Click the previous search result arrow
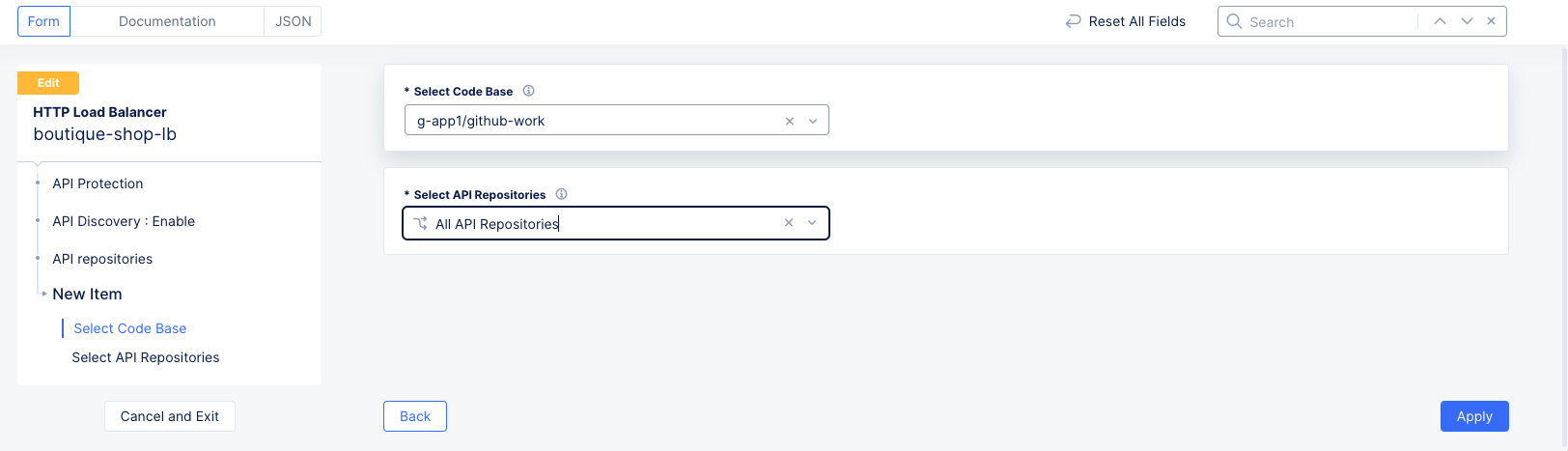This screenshot has height=451, width=1568. pyautogui.click(x=1440, y=21)
